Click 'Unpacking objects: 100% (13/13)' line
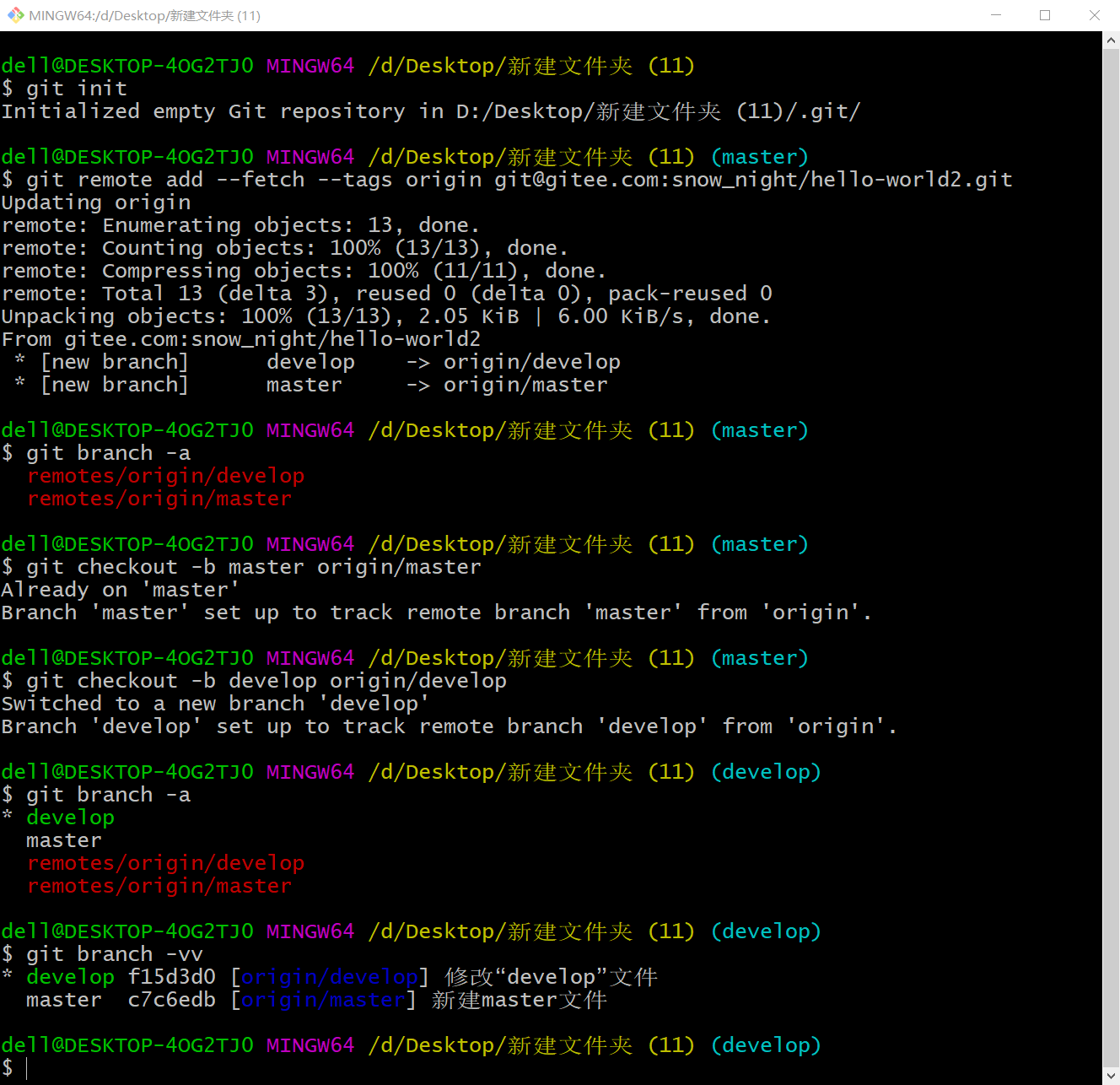The image size is (1120, 1085). pyautogui.click(x=386, y=316)
